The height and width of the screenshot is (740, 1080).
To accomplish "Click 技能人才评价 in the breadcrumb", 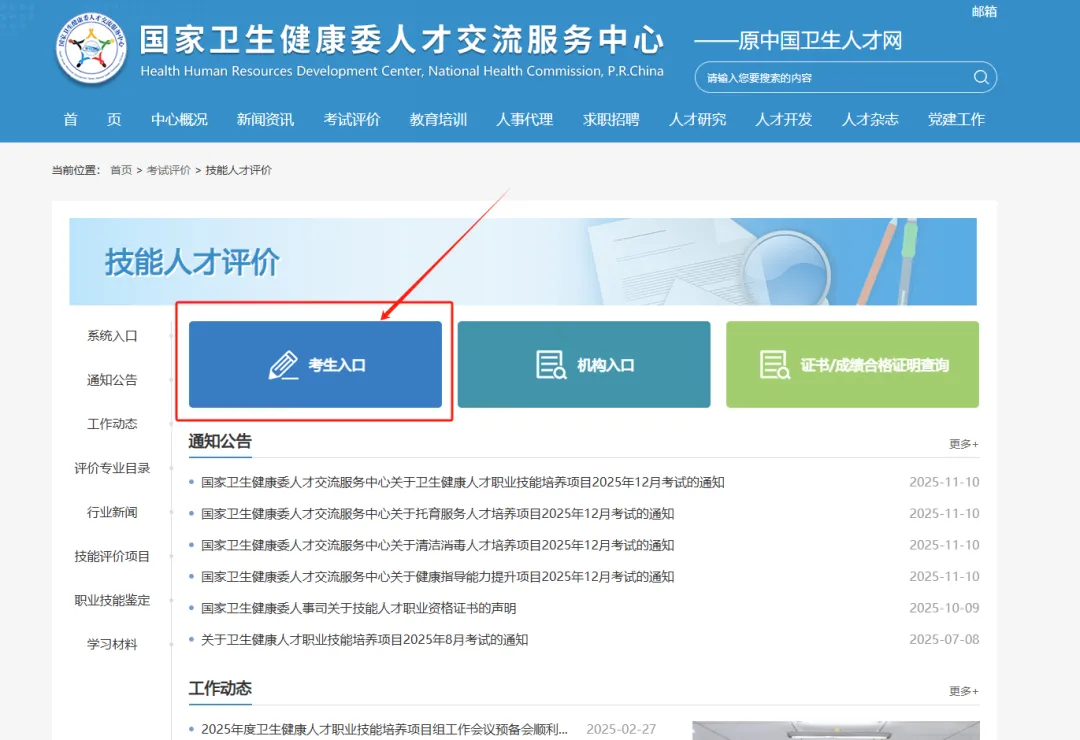I will (x=238, y=170).
